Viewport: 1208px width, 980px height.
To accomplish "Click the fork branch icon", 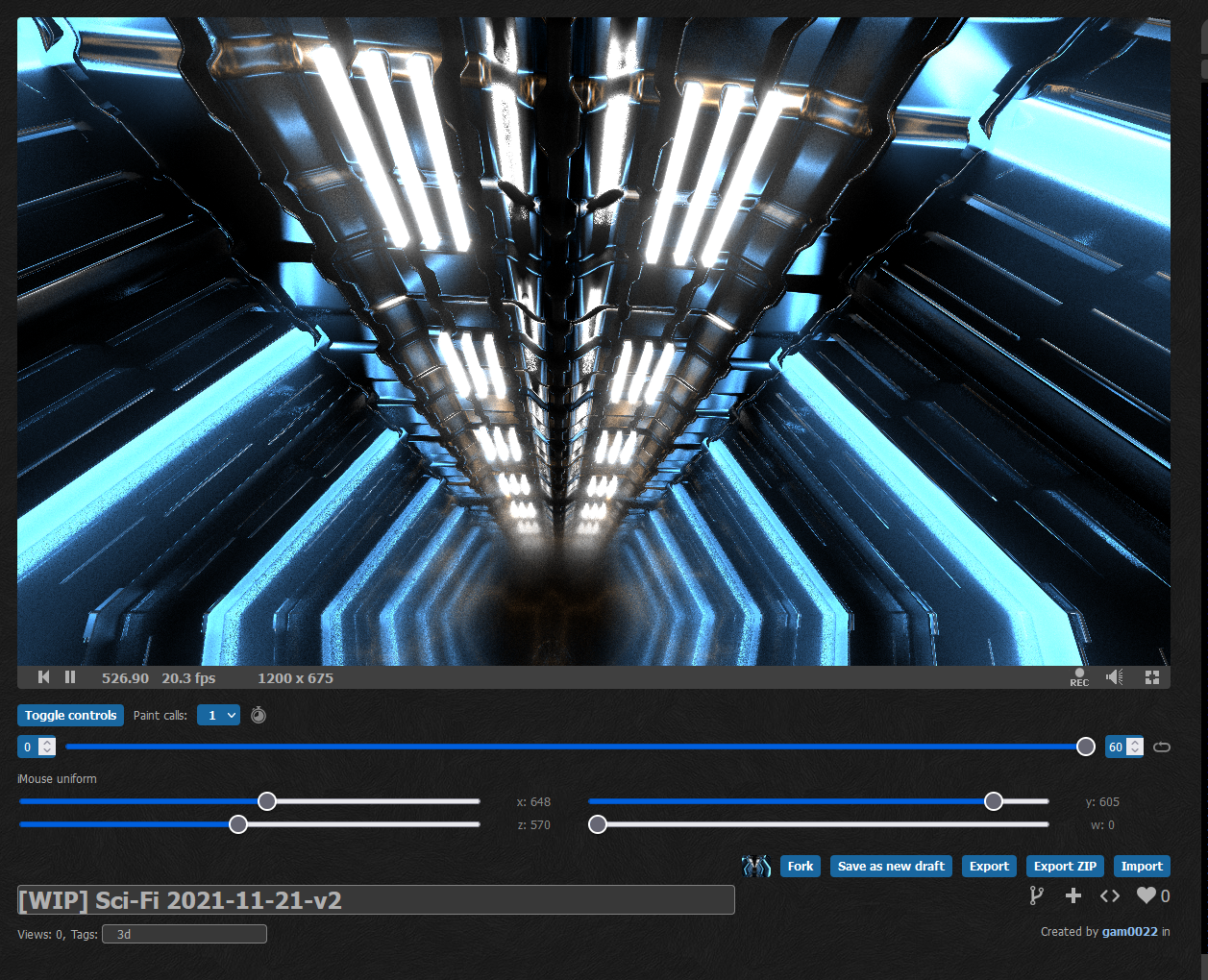I will tap(1036, 895).
